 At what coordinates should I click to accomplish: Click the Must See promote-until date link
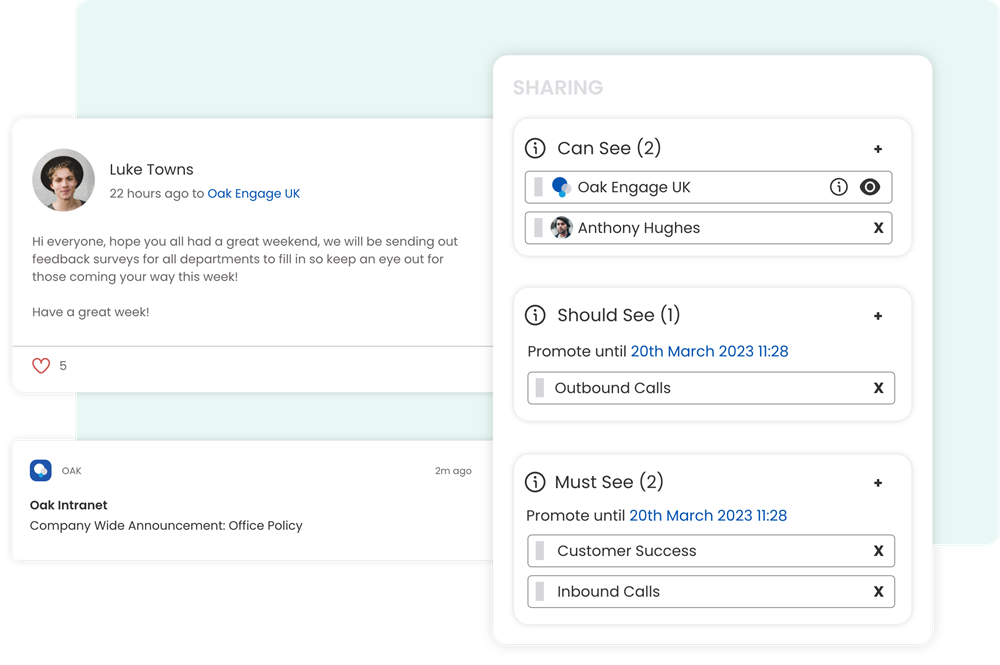[x=708, y=515]
